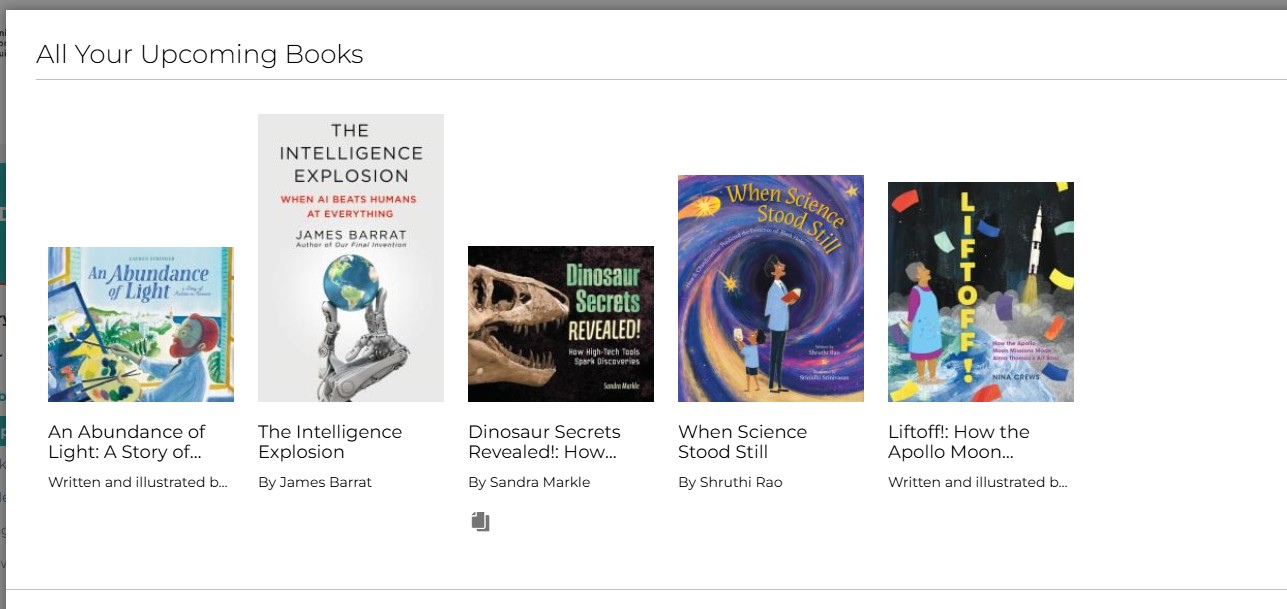Open the 'An Abundance of Light' title link

click(x=127, y=442)
